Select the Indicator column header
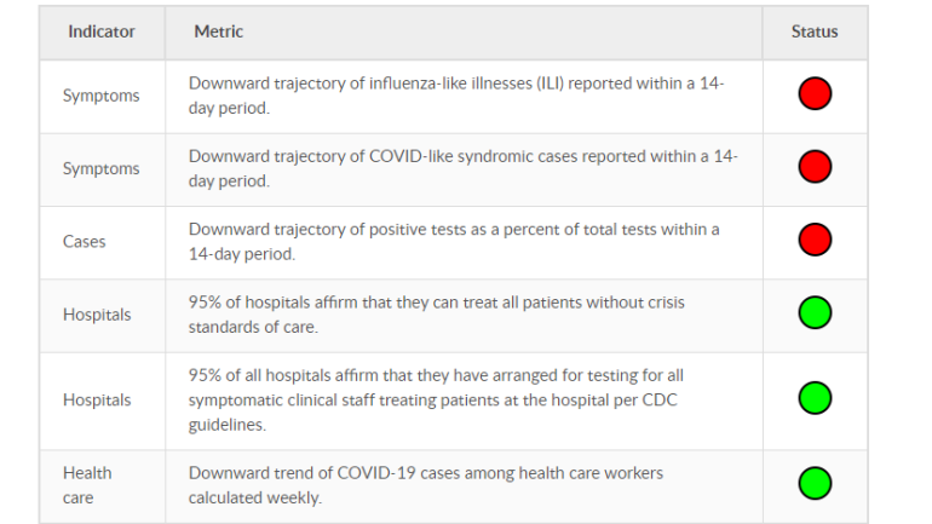This screenshot has height=524, width=932. (101, 31)
